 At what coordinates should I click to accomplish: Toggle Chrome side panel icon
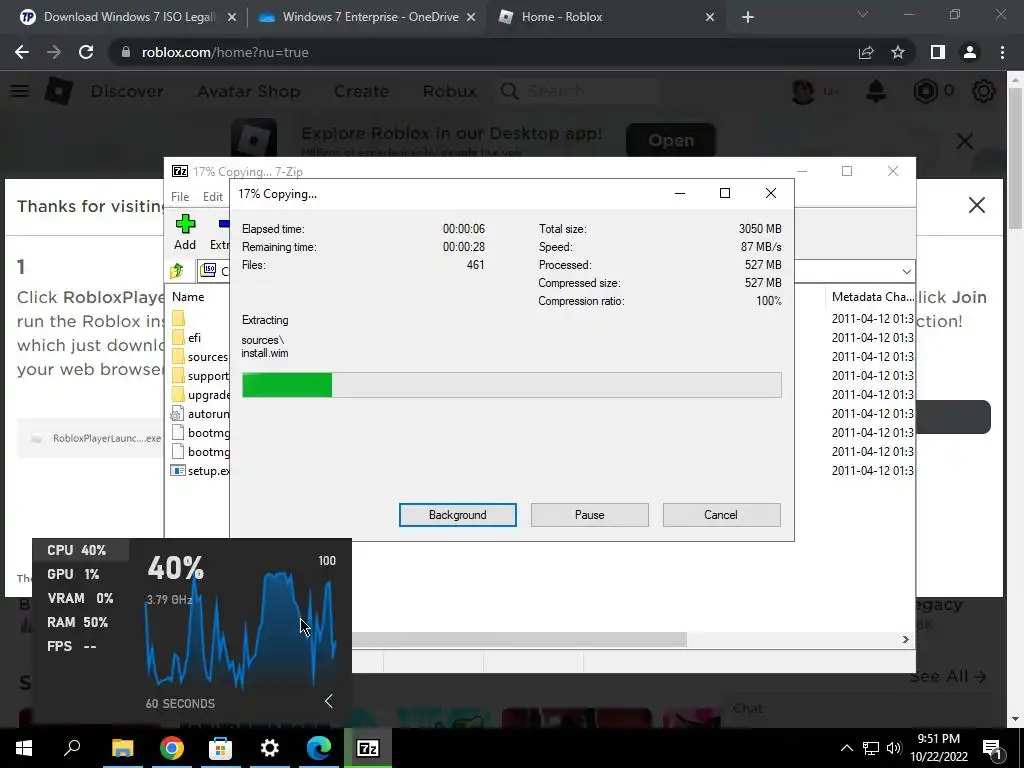point(938,52)
